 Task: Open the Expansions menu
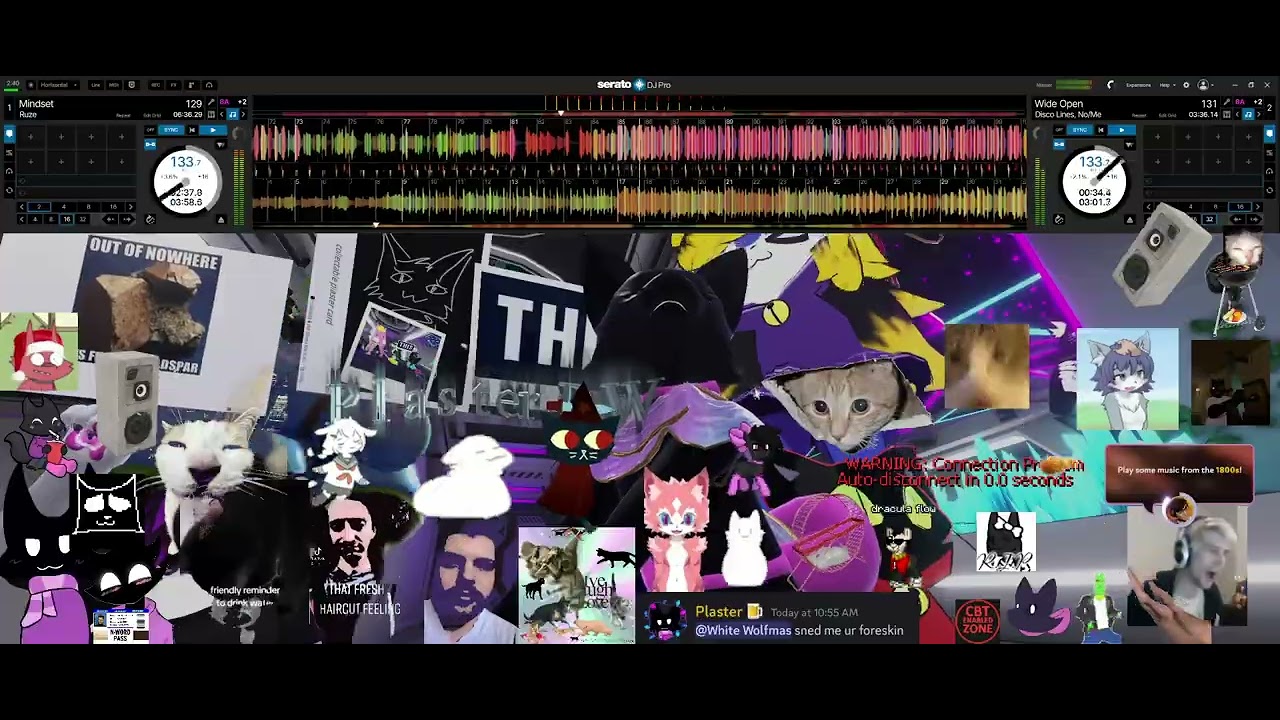point(1138,85)
